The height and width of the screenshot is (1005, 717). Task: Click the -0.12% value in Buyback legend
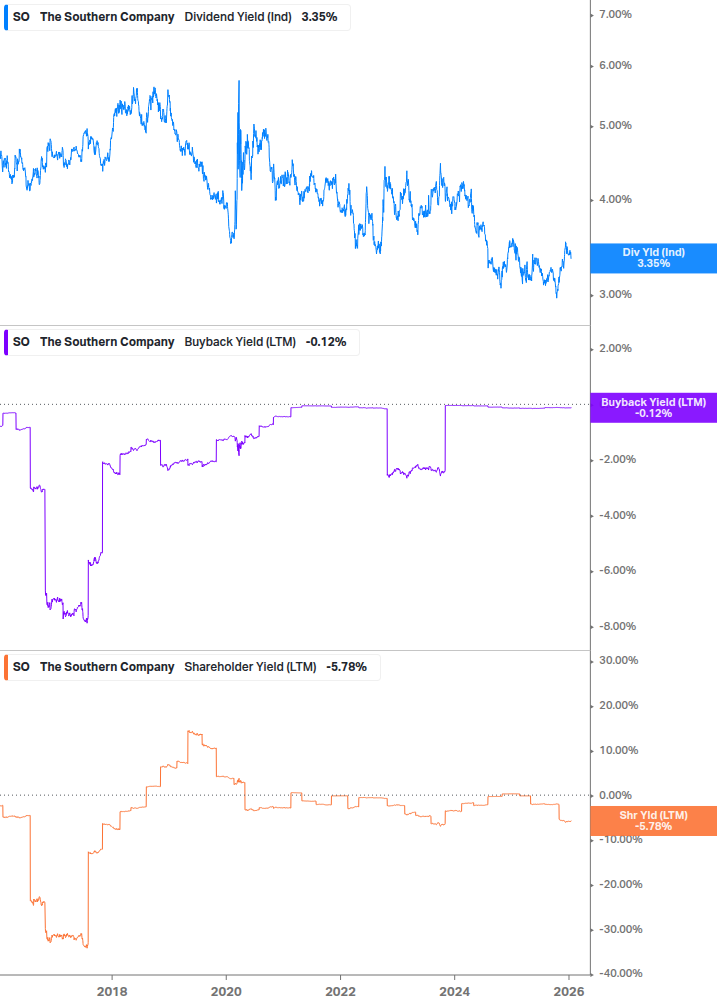325,342
